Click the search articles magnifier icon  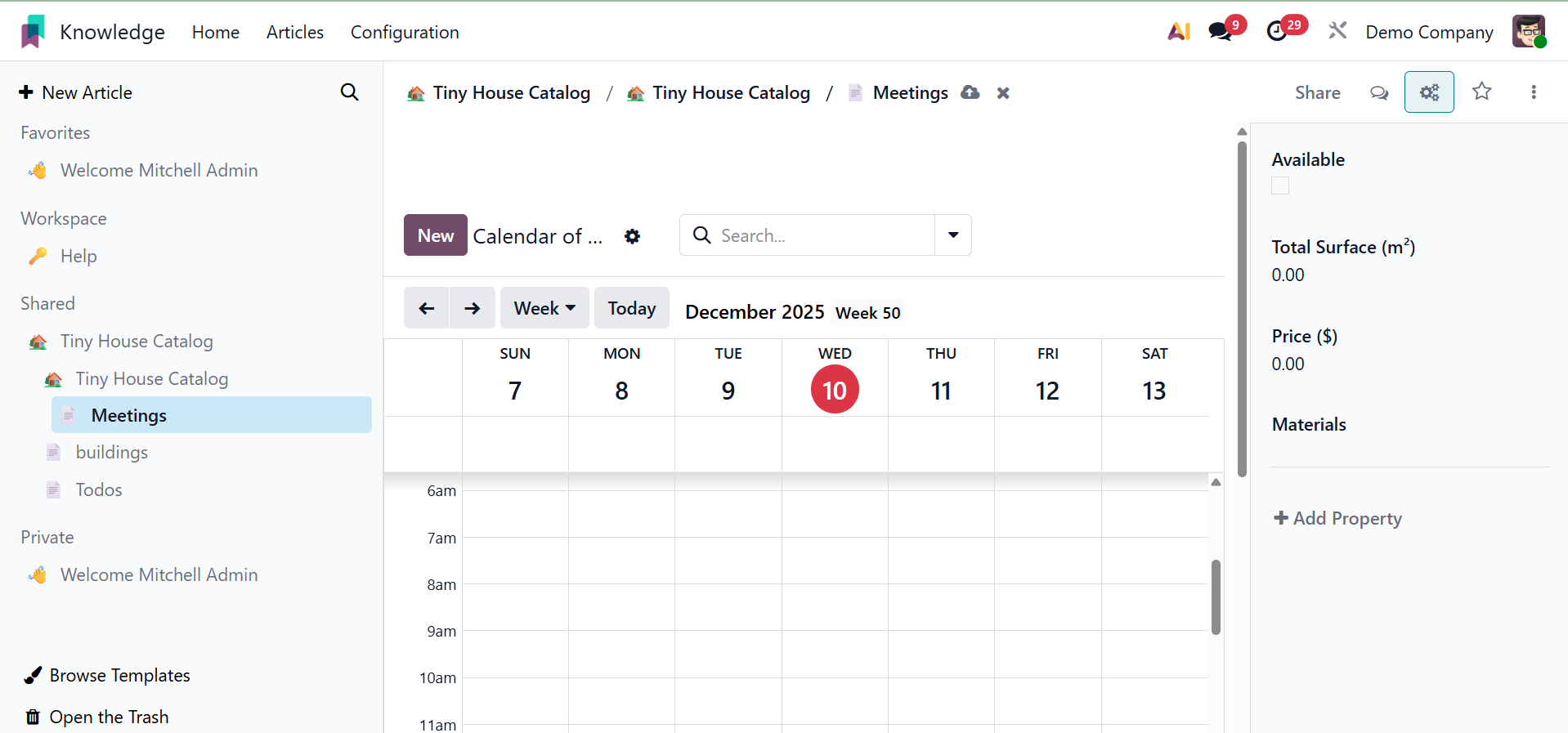[349, 92]
